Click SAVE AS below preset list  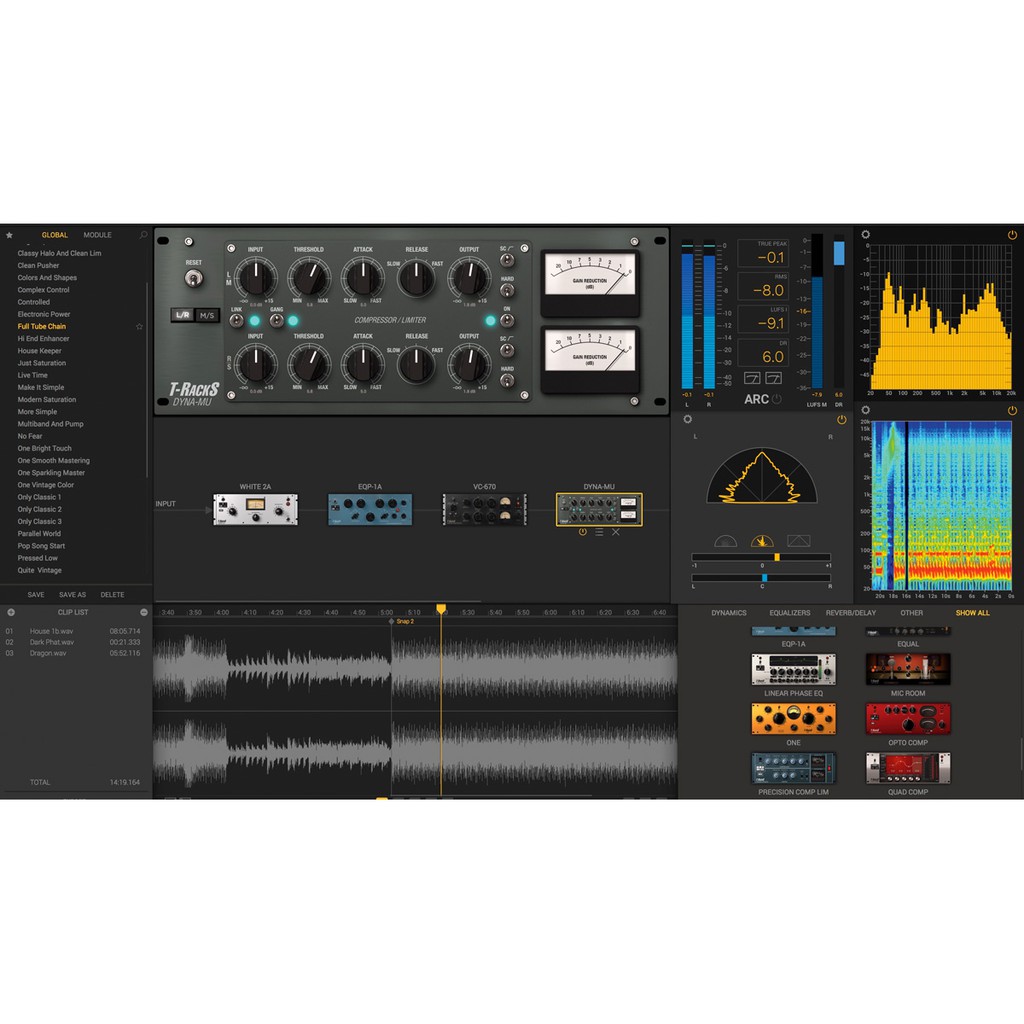click(x=73, y=595)
